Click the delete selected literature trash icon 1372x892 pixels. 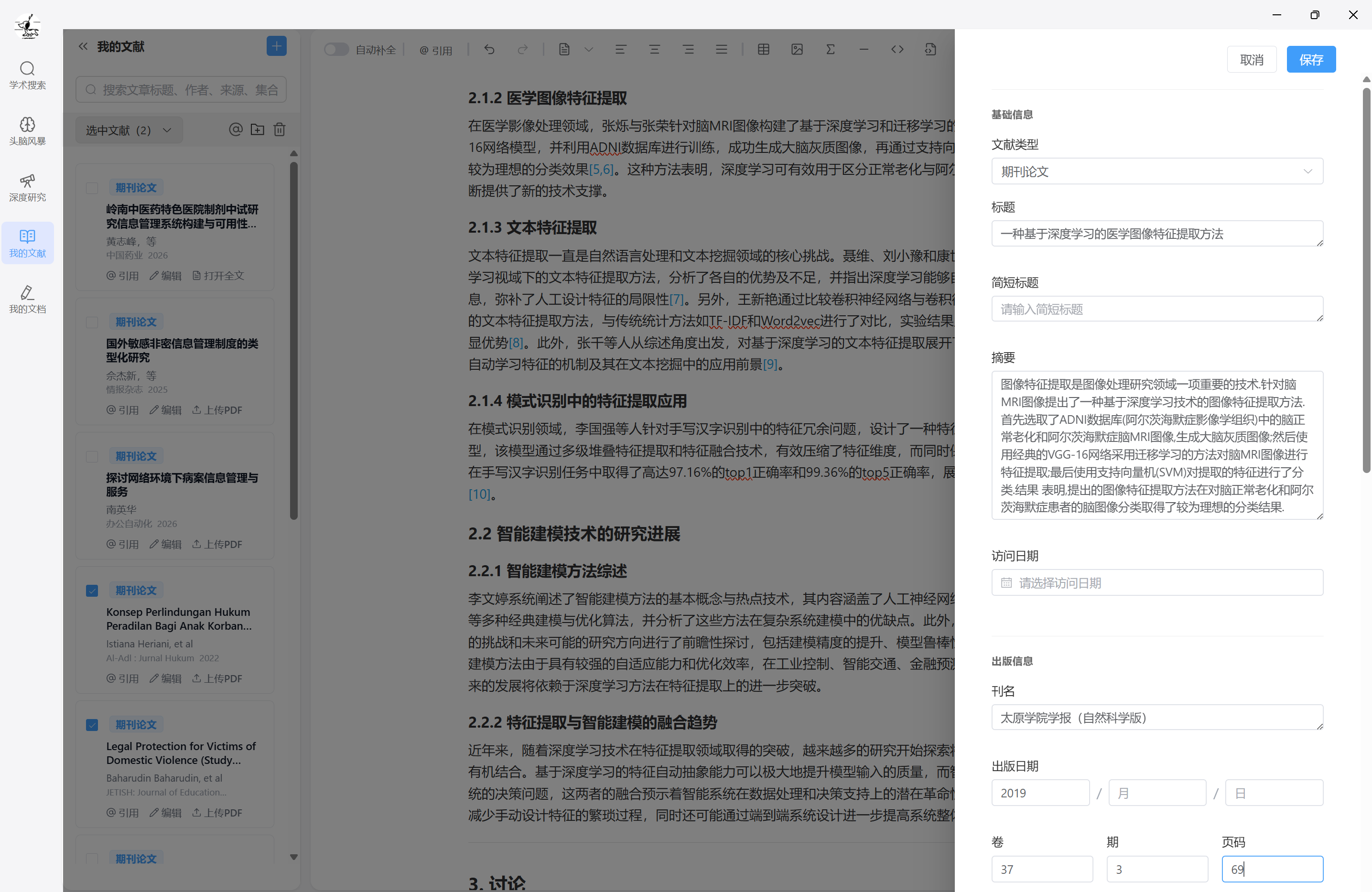[280, 129]
